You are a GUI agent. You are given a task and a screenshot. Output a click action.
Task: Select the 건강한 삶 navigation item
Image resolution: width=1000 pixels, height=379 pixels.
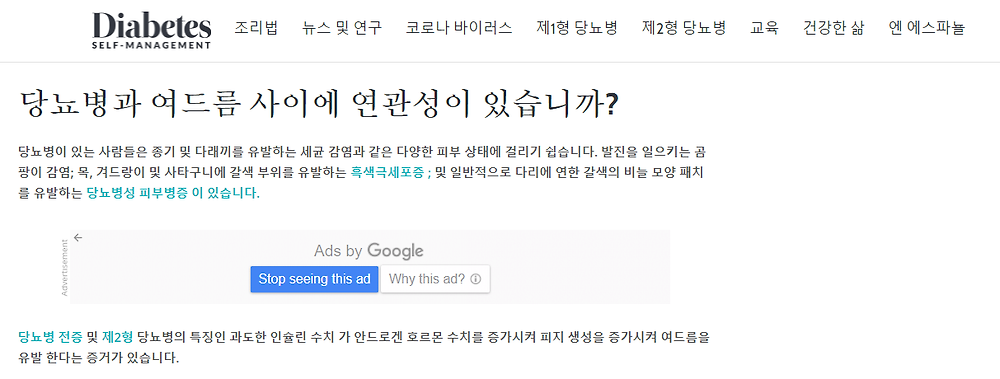[x=834, y=28]
